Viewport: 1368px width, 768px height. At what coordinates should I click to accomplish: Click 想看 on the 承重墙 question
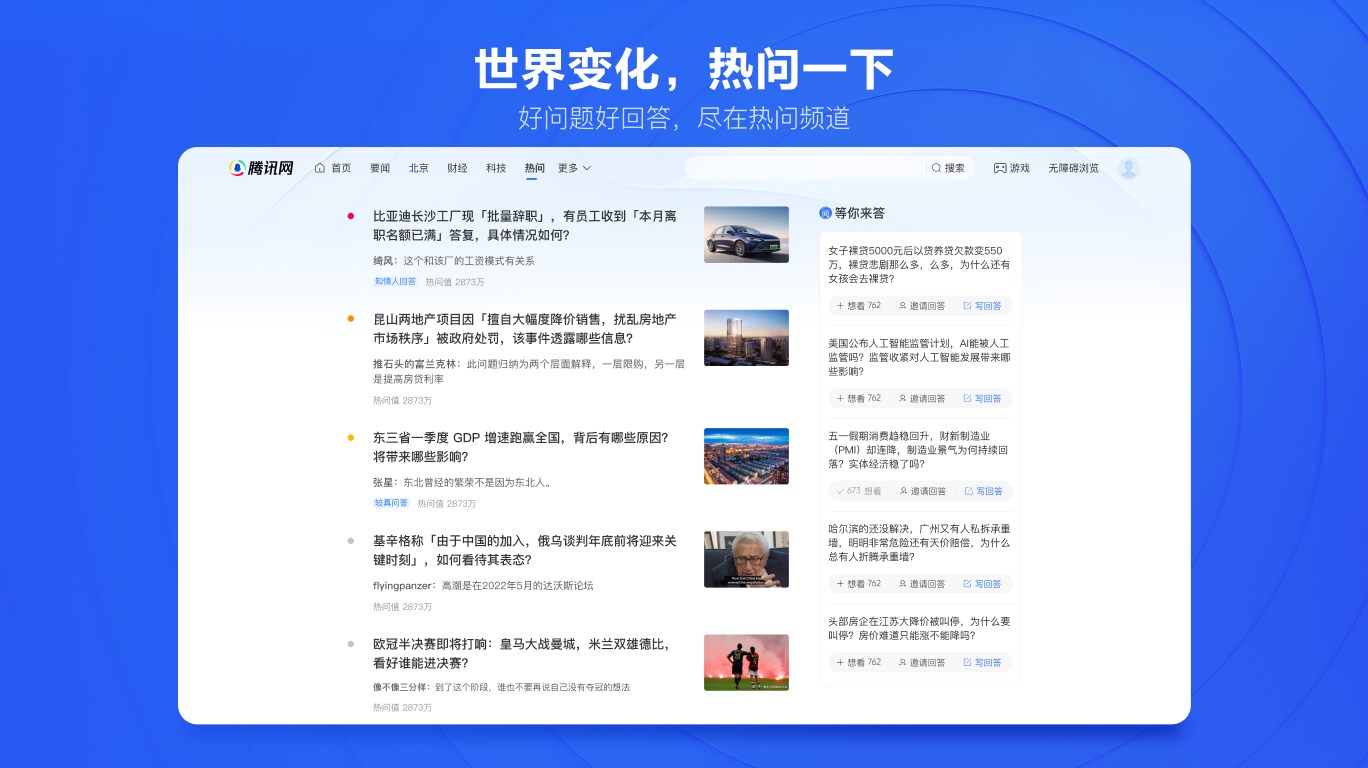(x=859, y=583)
